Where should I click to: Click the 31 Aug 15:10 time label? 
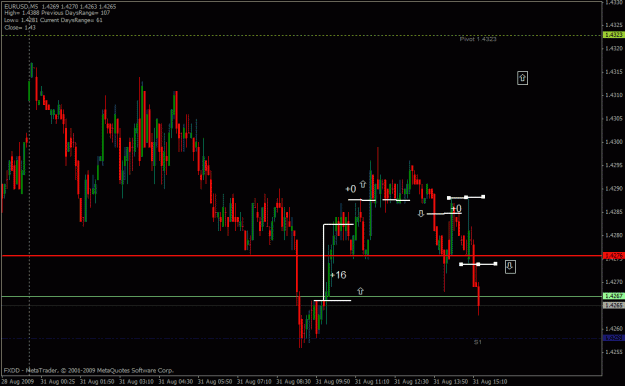[490, 382]
